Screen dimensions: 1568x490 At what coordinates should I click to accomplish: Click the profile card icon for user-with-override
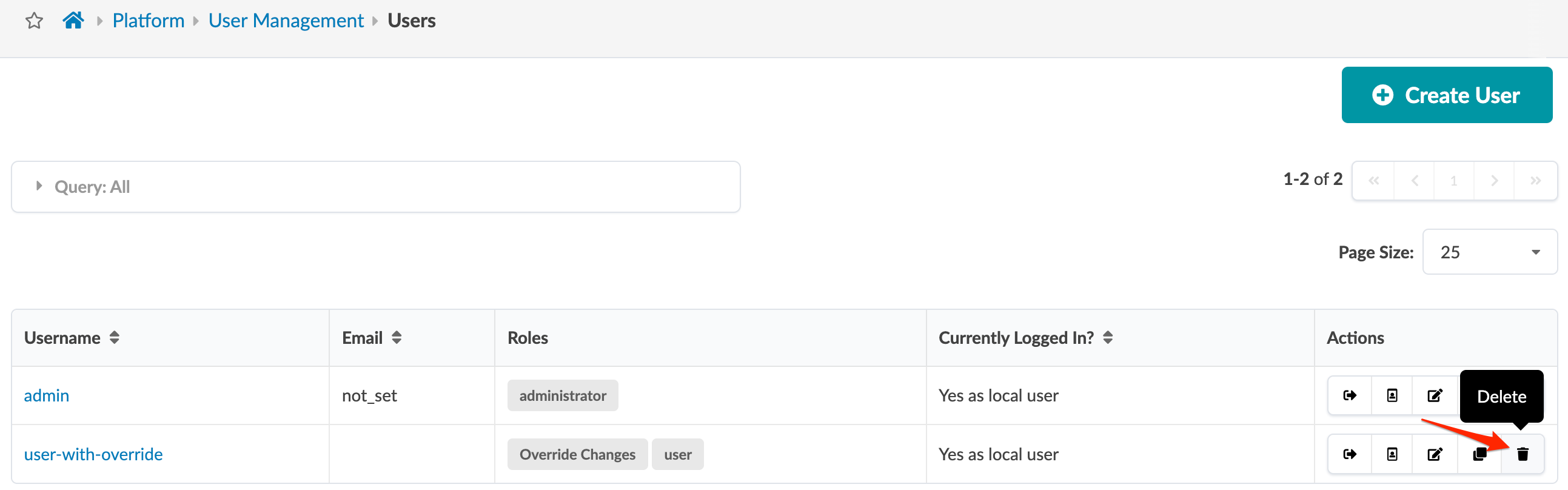pyautogui.click(x=1392, y=454)
